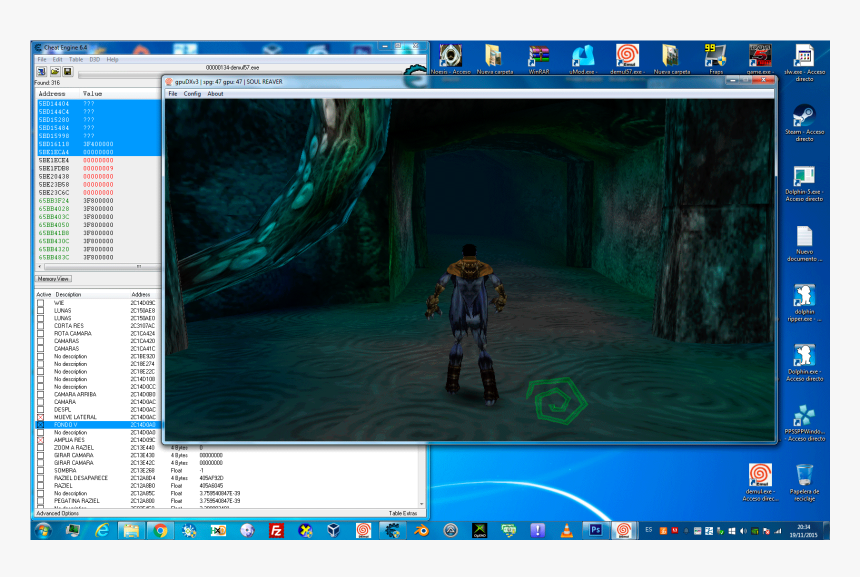Image resolution: width=860 pixels, height=577 pixels.
Task: Open game.exe desktop shortcut
Action: tap(760, 60)
